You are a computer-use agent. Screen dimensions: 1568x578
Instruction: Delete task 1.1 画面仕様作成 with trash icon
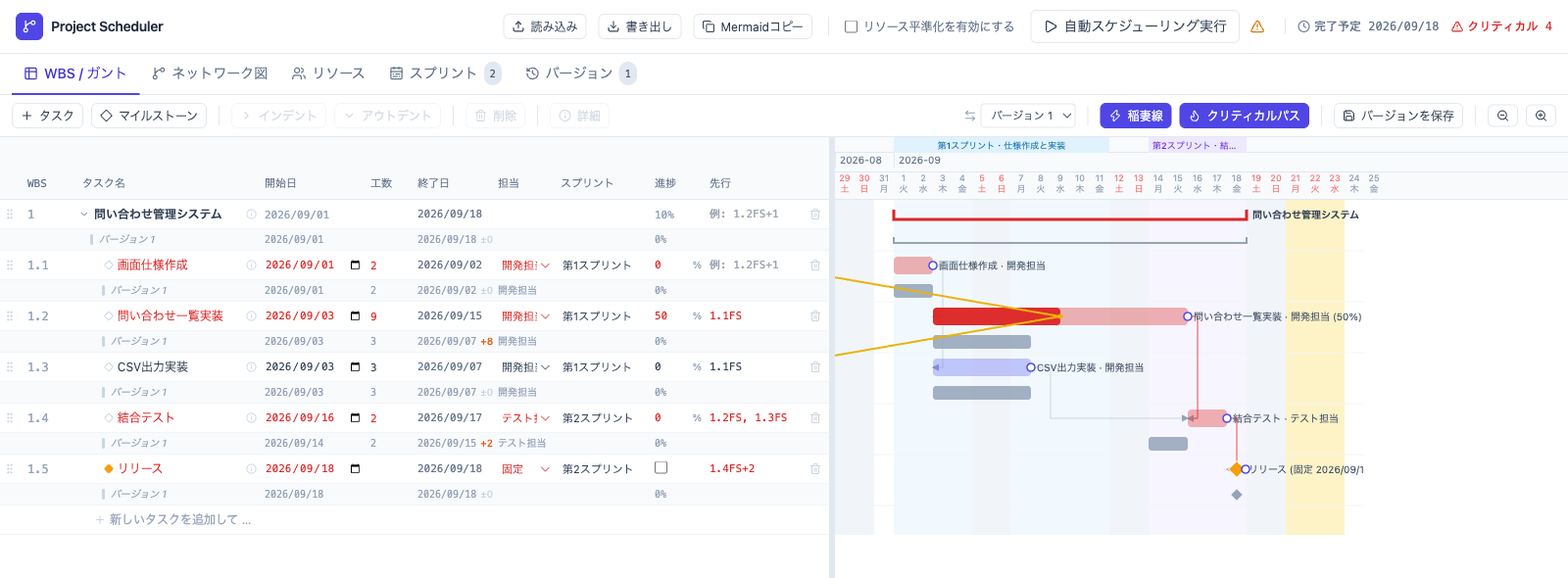point(815,265)
